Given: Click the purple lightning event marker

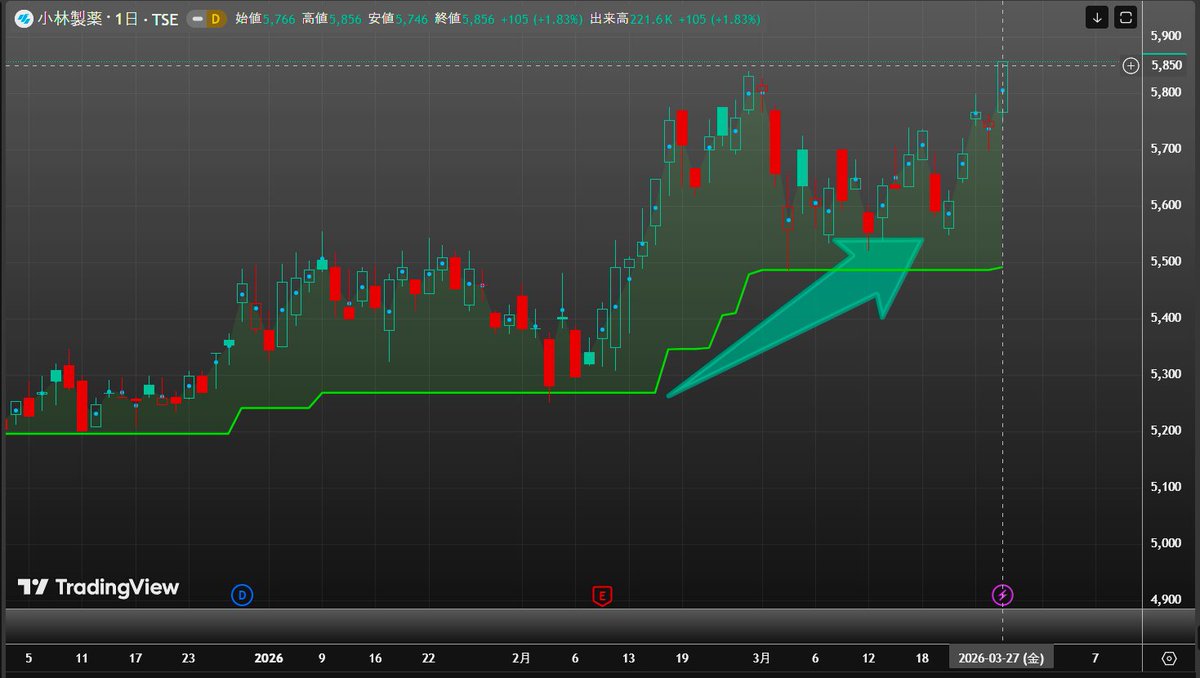Looking at the screenshot, I should pos(1002,596).
